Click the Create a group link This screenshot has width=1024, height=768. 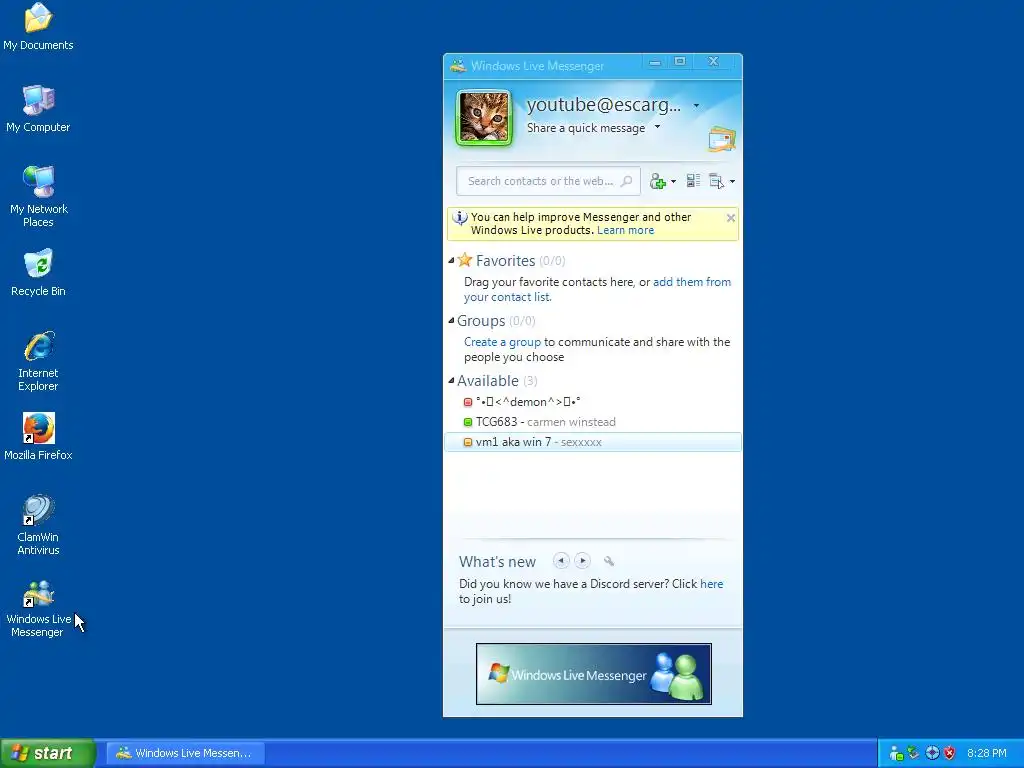click(x=502, y=342)
